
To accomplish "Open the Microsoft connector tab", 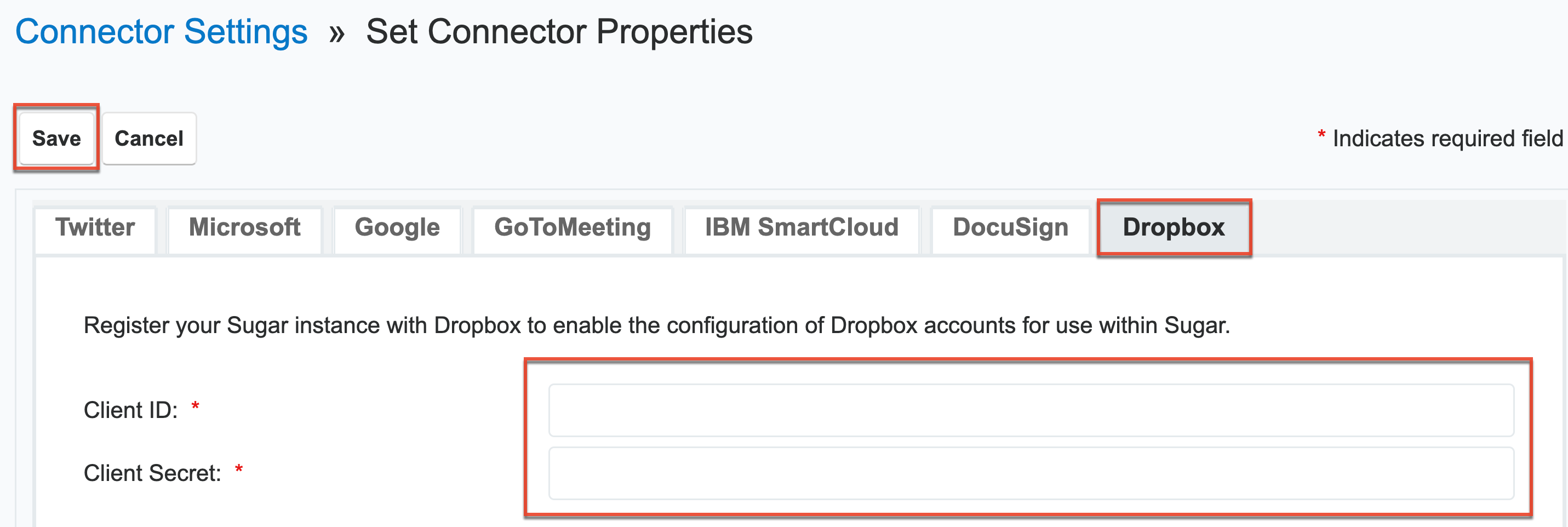I will (x=244, y=227).
